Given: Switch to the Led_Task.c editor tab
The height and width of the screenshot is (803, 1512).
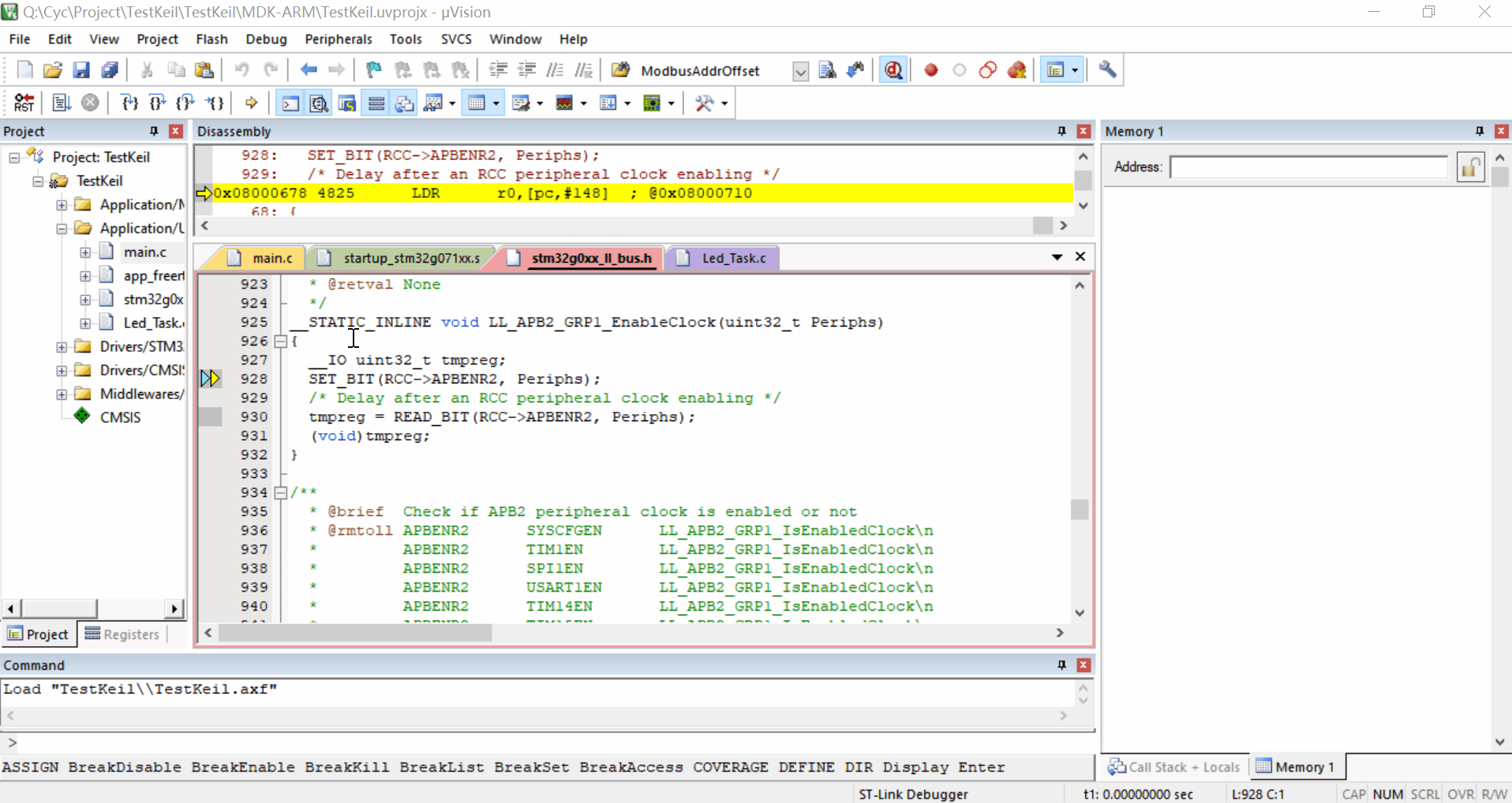Looking at the screenshot, I should click(732, 258).
